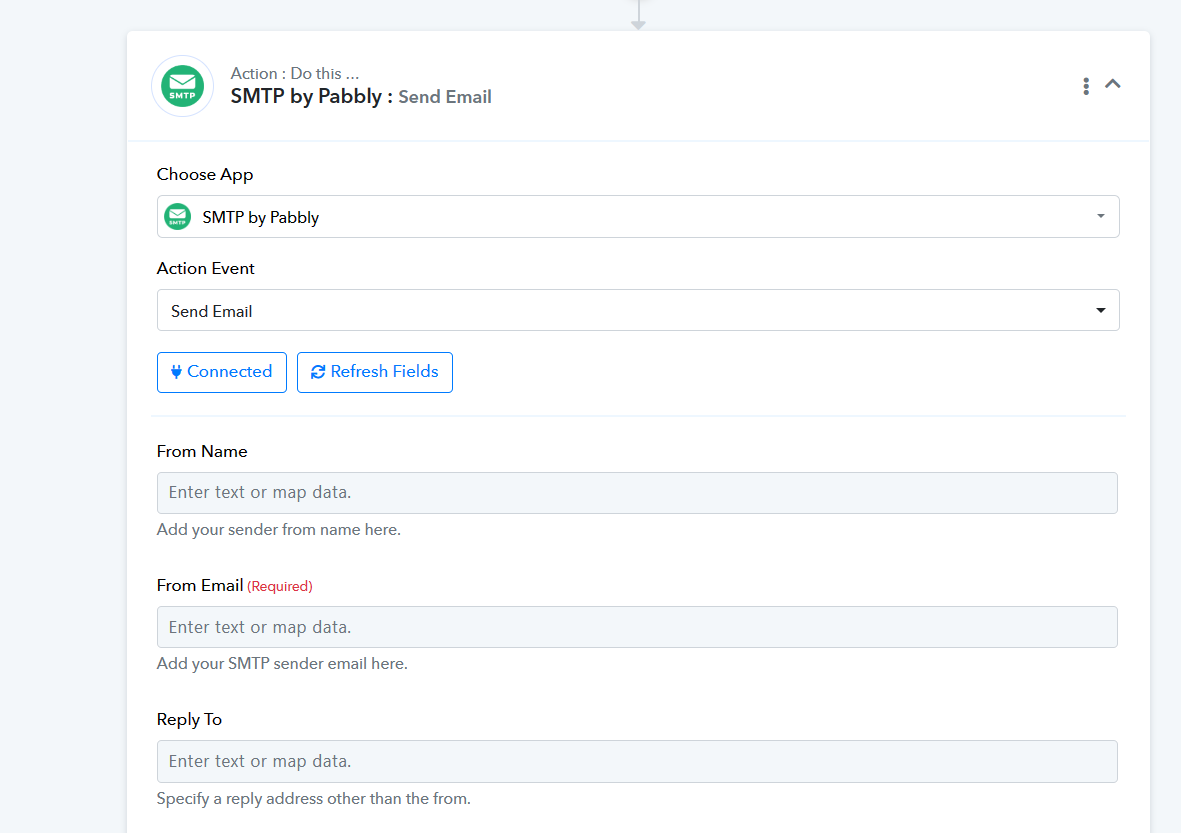Click the 'Add your sender from name here.' hint
Viewport: 1181px width, 833px height.
pos(279,529)
